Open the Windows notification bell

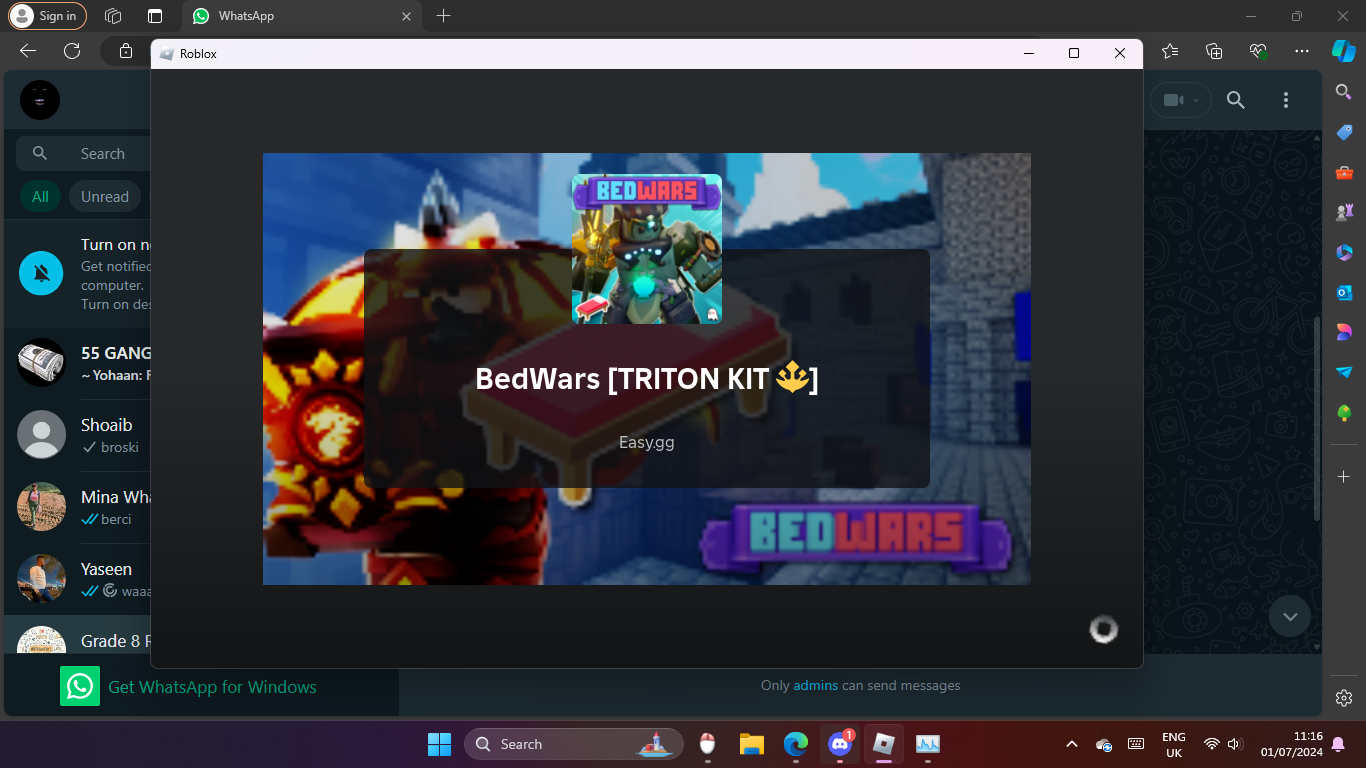[1339, 744]
